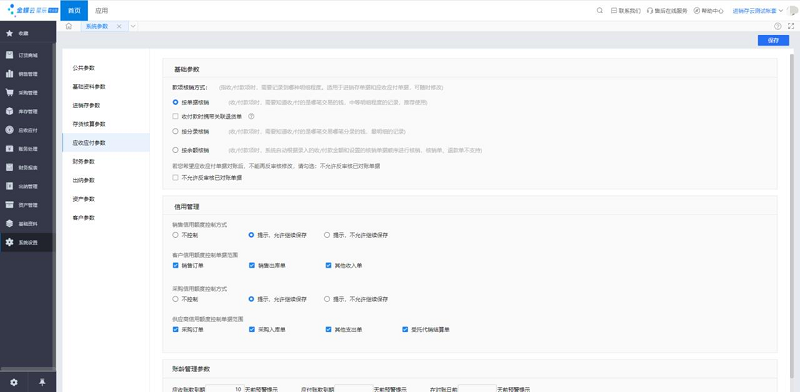Open 出纳参数 settings section
Image resolution: width=800 pixels, height=392 pixels.
pos(106,180)
